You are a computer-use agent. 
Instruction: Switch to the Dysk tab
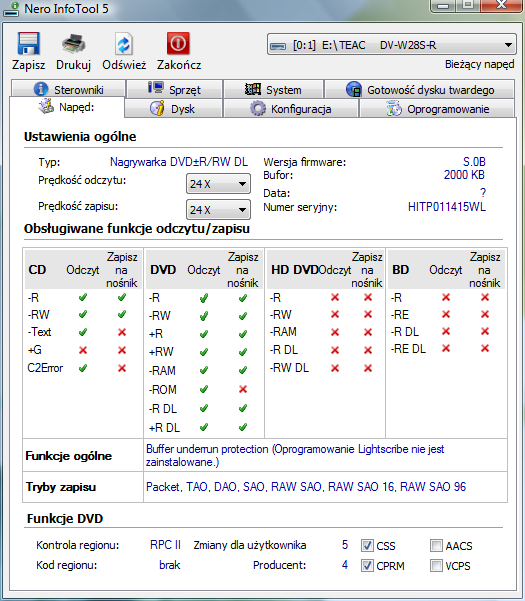click(174, 109)
